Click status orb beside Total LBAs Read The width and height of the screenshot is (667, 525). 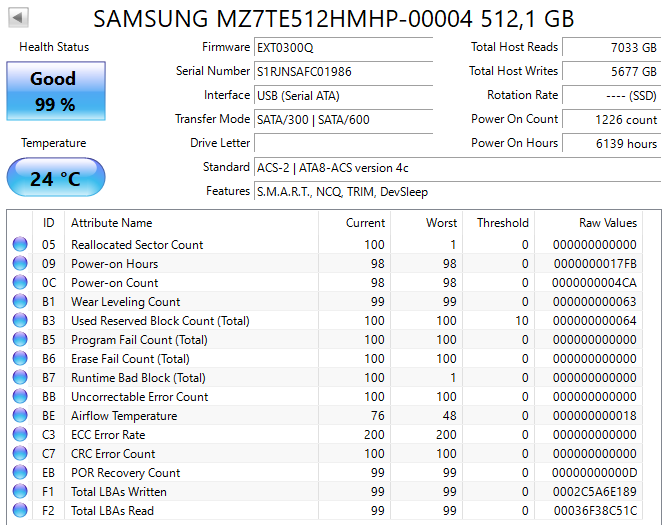coord(20,511)
